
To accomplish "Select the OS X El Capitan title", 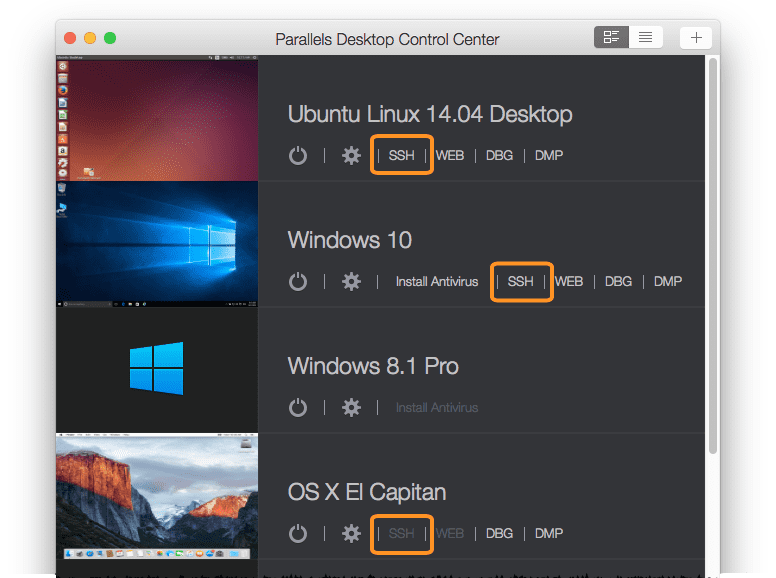I will pyautogui.click(x=367, y=492).
